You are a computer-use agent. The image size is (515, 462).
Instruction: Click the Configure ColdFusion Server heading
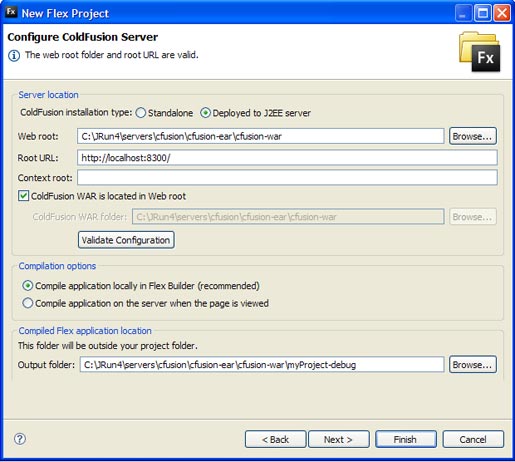coord(83,37)
